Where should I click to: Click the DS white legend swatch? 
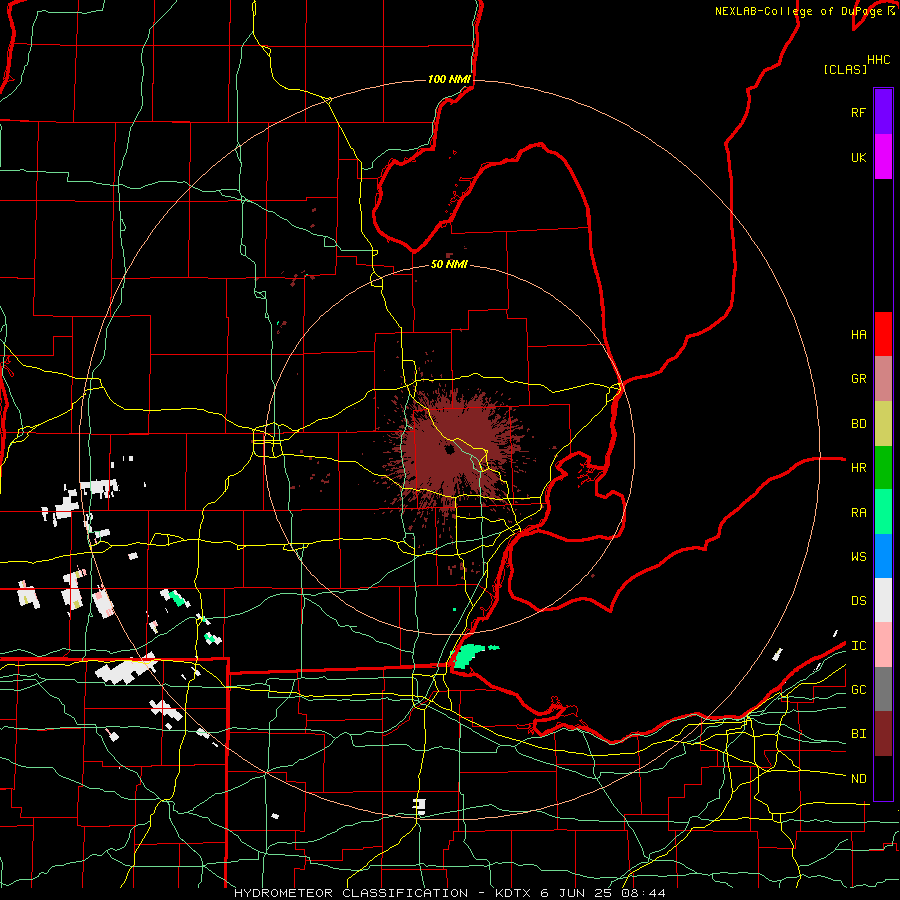883,600
